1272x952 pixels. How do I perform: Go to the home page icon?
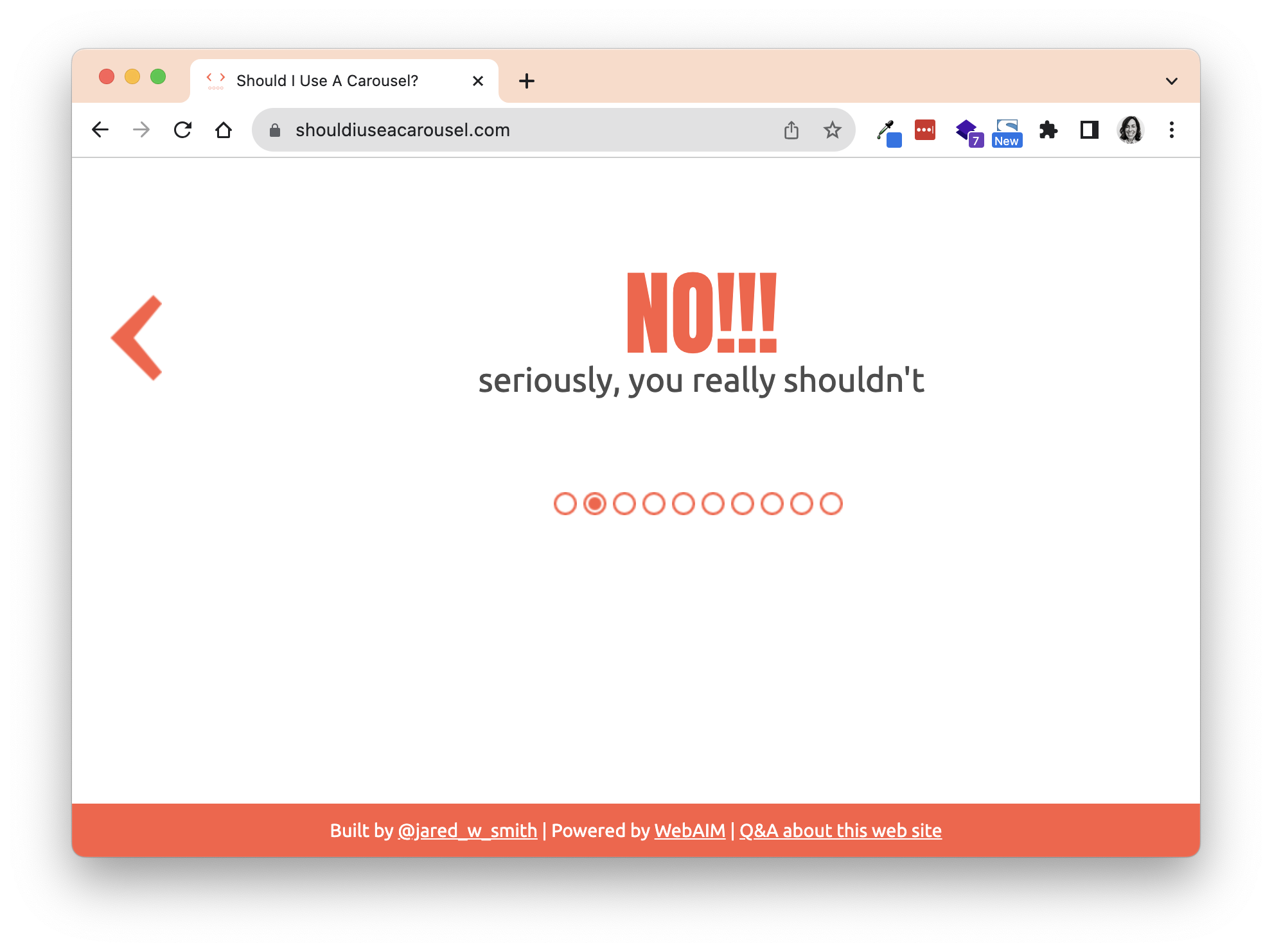pyautogui.click(x=224, y=130)
